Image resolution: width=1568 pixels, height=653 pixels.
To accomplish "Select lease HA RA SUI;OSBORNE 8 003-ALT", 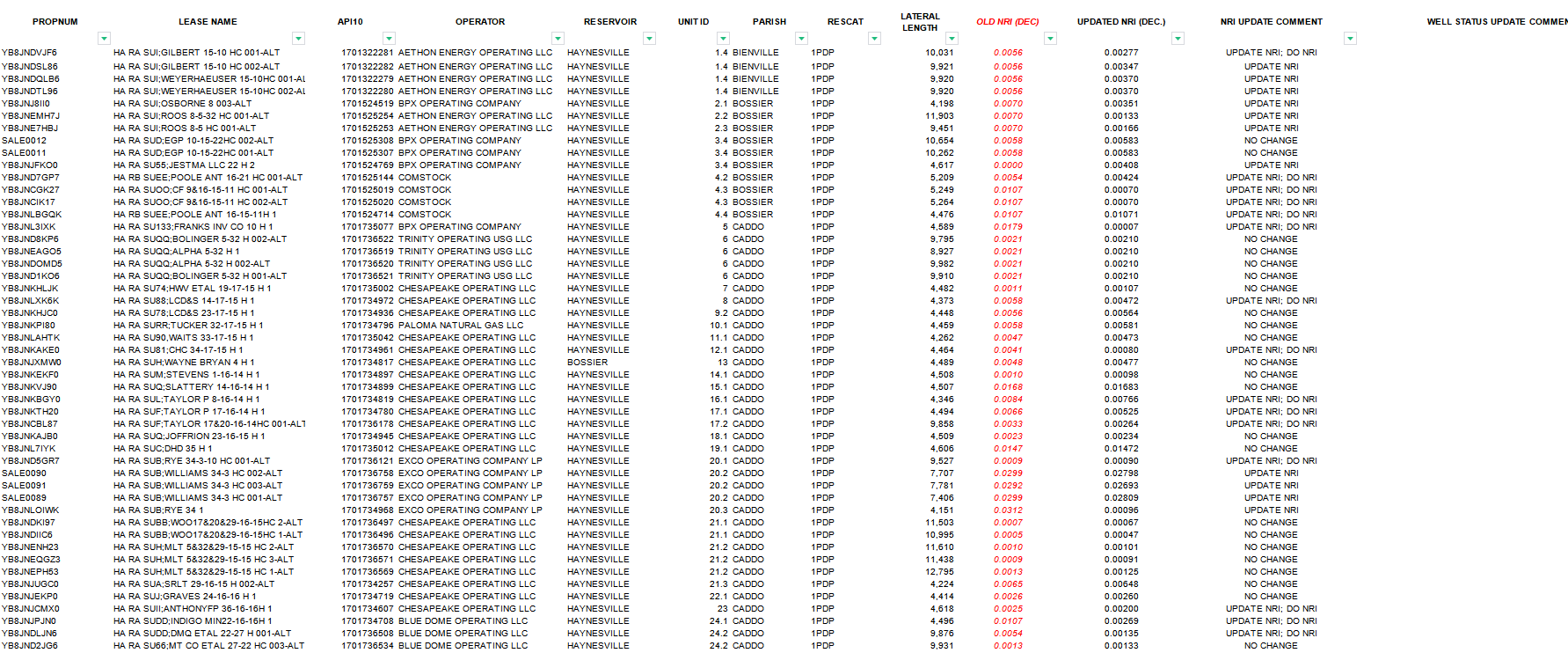I will click(x=182, y=104).
